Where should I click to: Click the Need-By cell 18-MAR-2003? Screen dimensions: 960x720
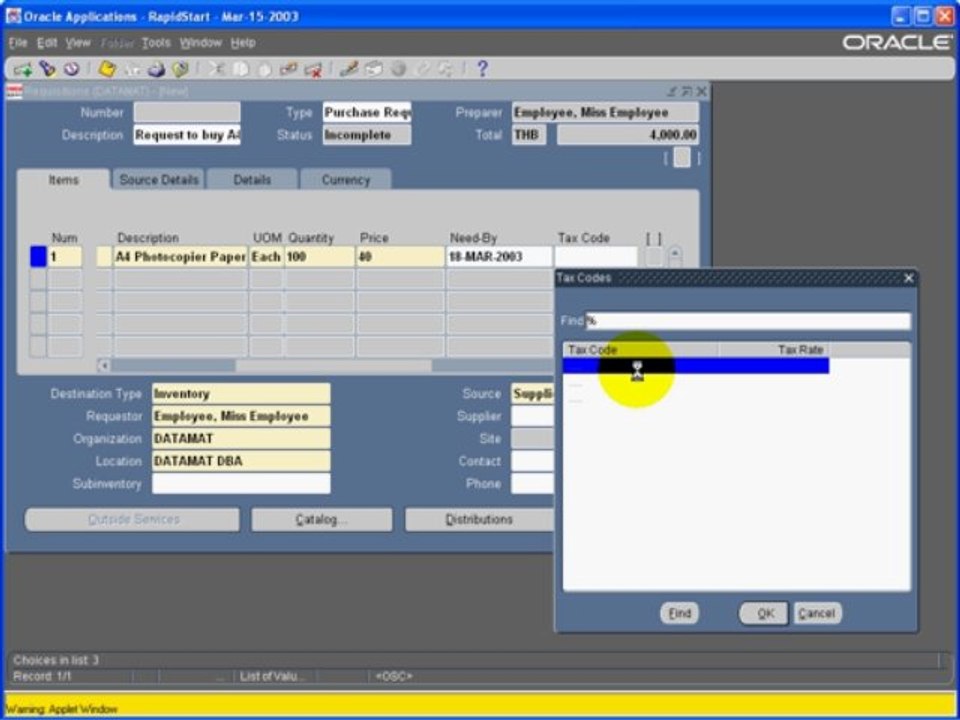(x=499, y=257)
